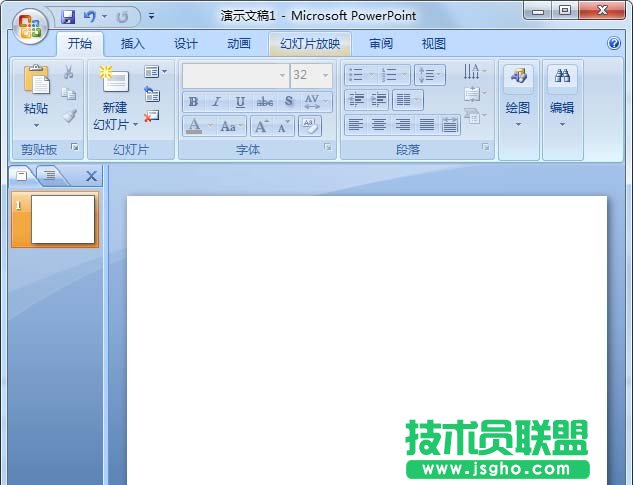Open line spacing options
Screen dimensions: 633x485
pyautogui.click(x=430, y=75)
